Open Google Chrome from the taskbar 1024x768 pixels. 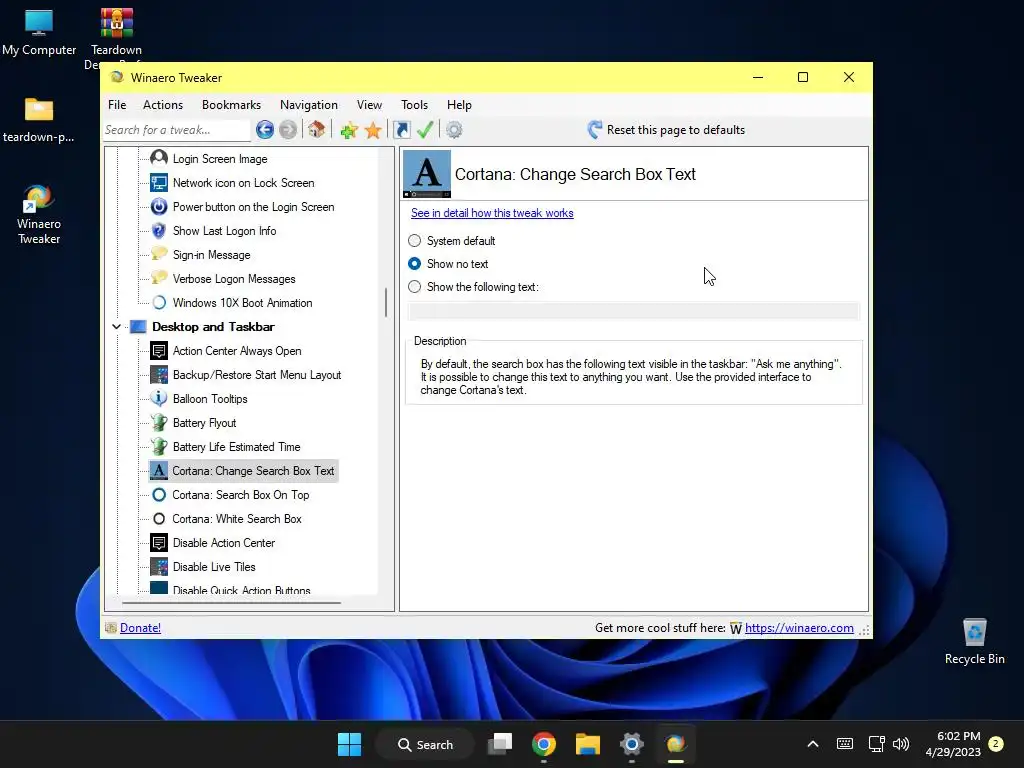click(x=544, y=744)
